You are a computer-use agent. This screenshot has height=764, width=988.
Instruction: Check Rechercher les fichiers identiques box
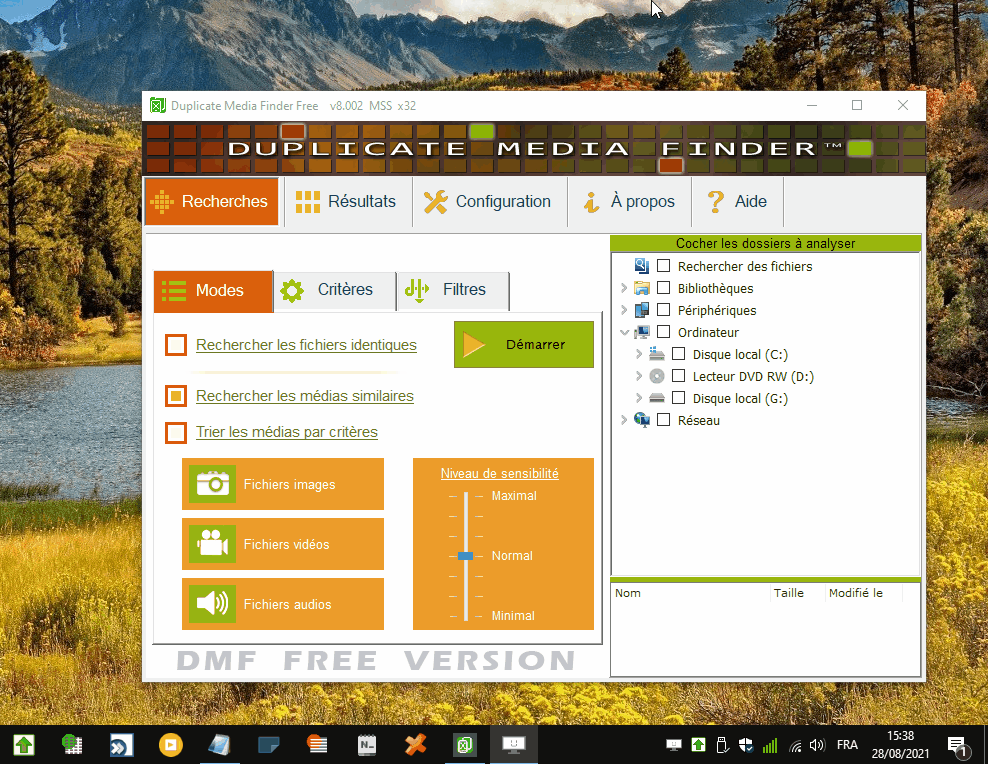(176, 345)
